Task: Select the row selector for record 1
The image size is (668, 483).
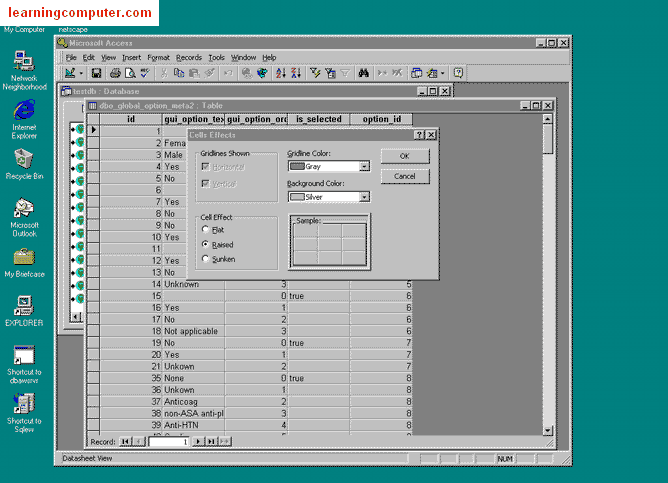Action: pos(93,130)
